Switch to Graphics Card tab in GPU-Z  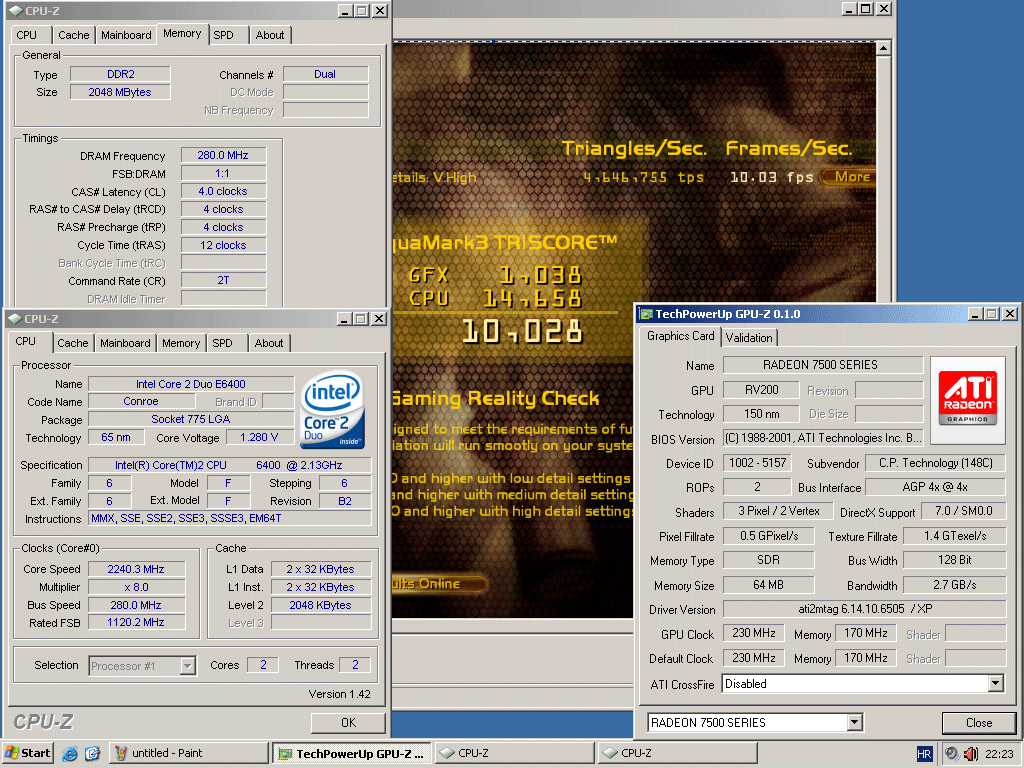680,336
